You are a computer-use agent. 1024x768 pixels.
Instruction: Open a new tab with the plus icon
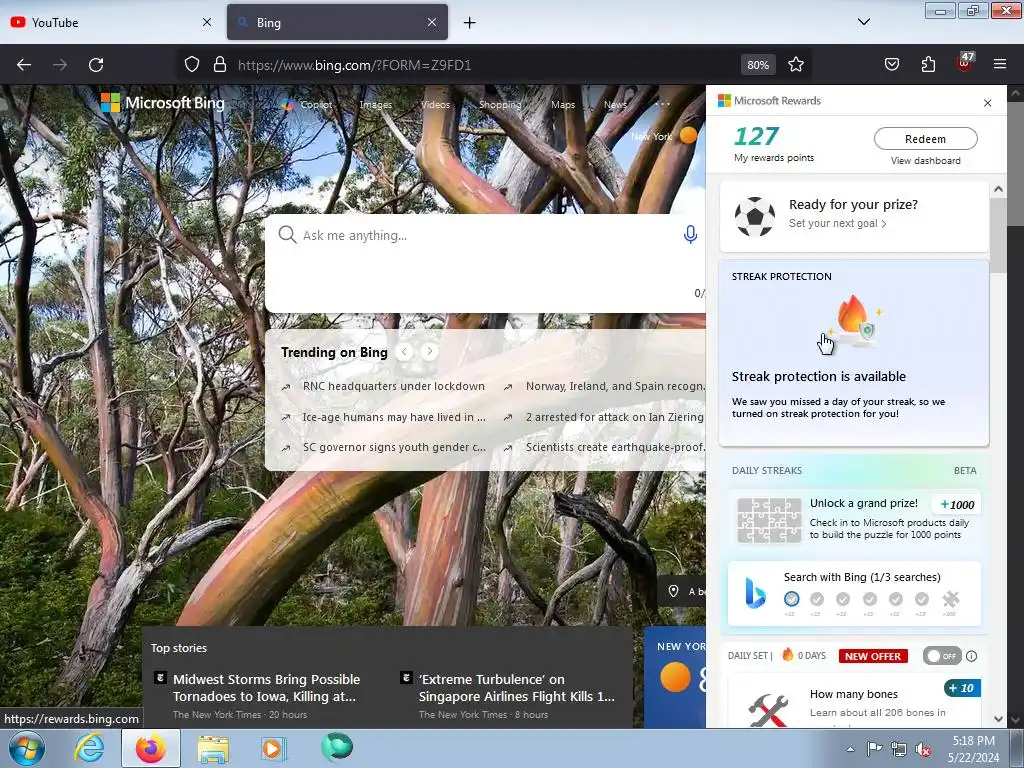click(x=469, y=22)
